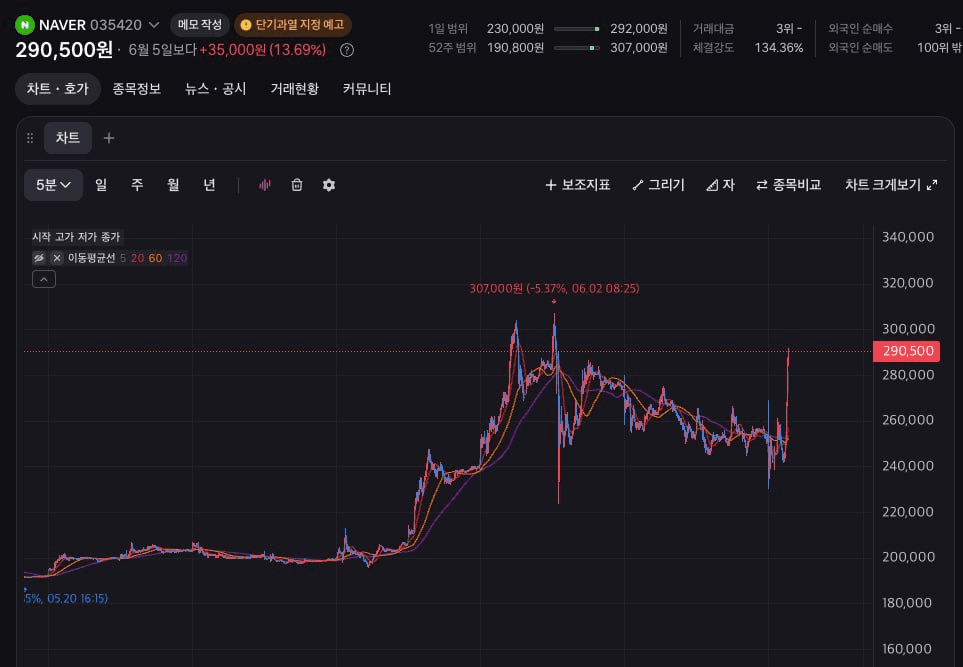Switch chart to 월 monthly interval
This screenshot has height=667, width=963.
(x=173, y=185)
